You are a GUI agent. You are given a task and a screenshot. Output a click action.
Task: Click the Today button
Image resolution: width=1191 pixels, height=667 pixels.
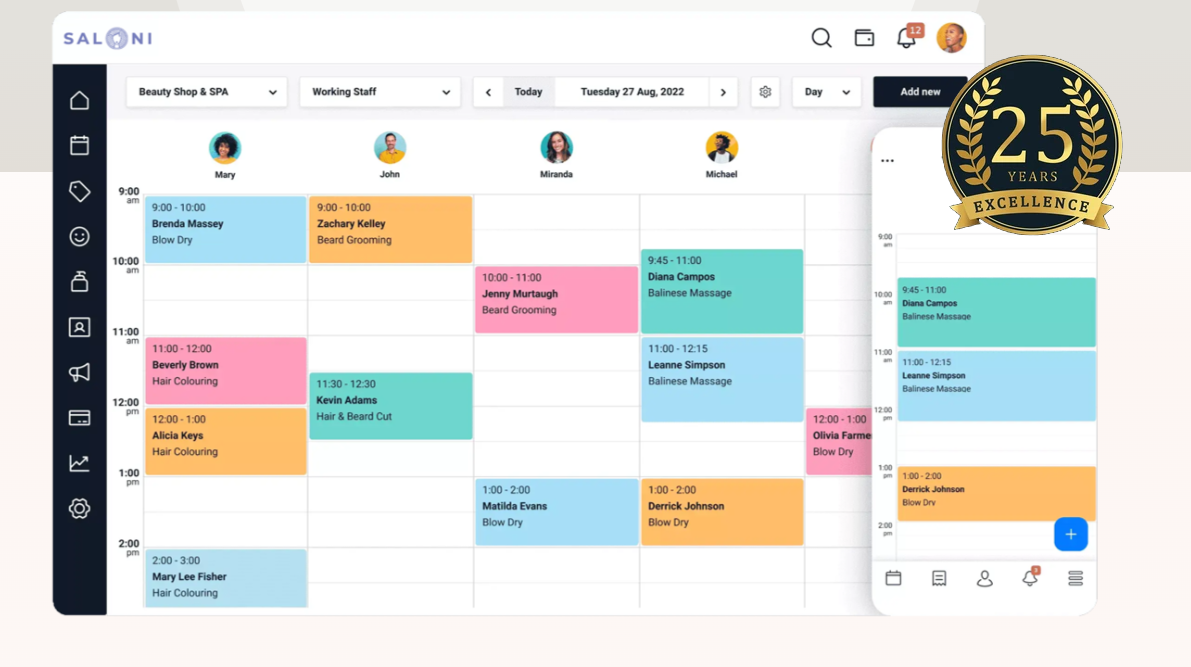528,92
